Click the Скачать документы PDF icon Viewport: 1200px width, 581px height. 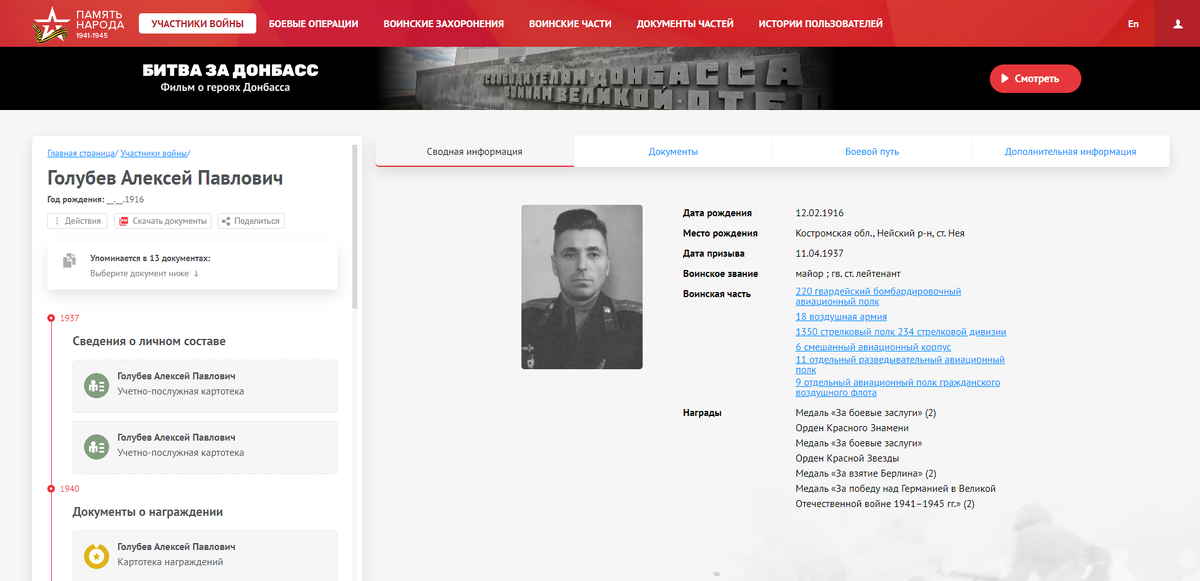click(x=124, y=221)
